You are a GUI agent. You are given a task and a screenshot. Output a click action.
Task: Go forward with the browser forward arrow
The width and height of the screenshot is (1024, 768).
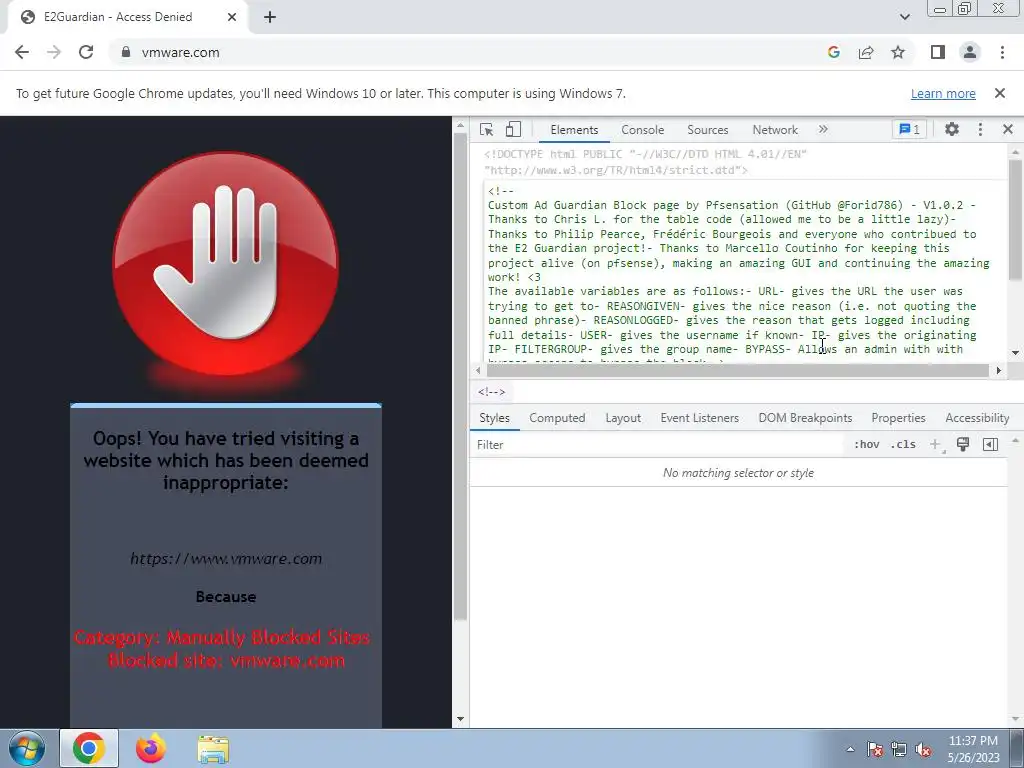click(x=54, y=52)
